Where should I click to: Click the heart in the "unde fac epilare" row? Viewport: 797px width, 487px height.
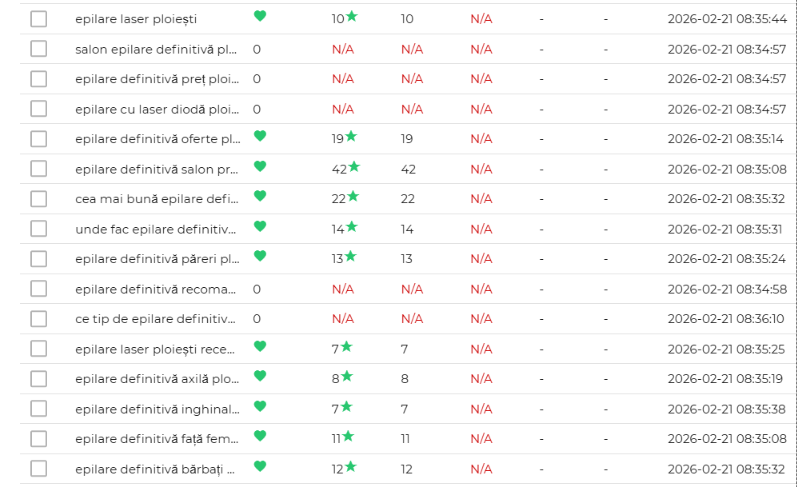coord(260,226)
